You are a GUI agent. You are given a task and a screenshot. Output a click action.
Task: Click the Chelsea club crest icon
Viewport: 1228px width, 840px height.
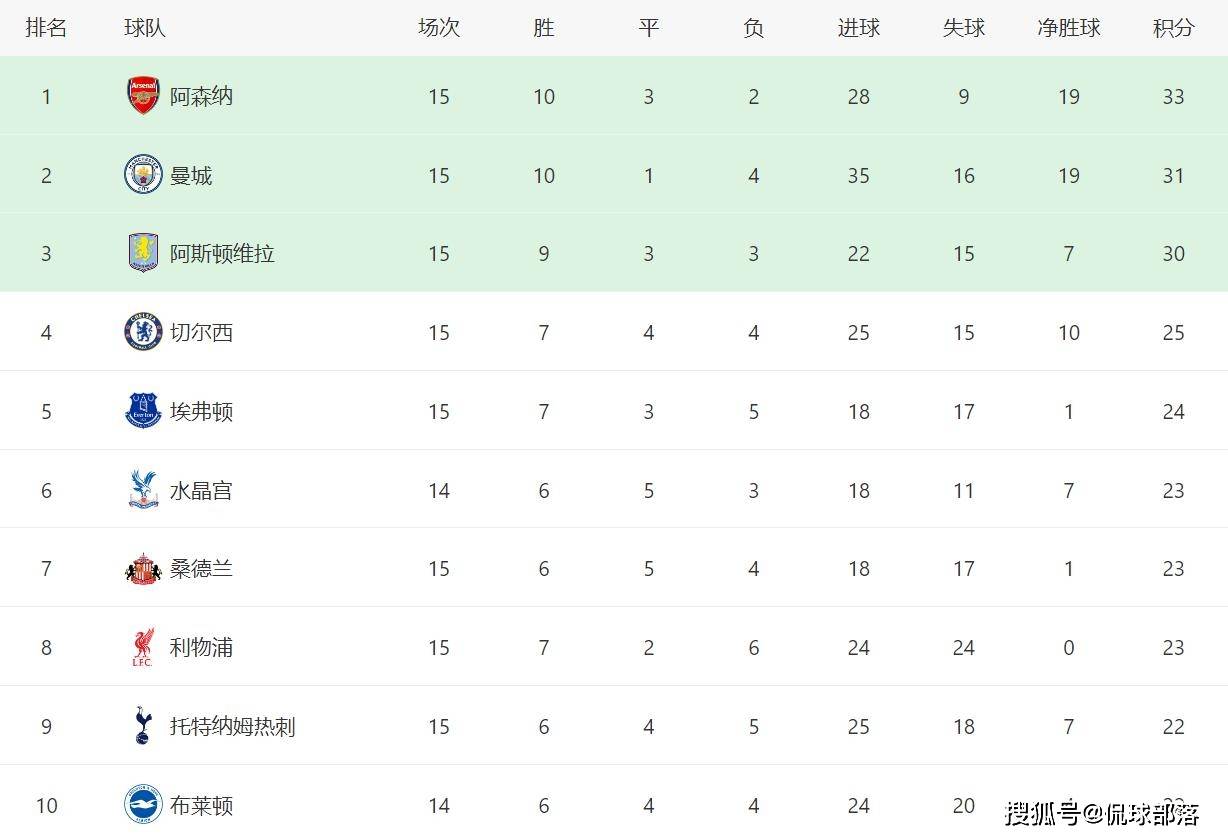pyautogui.click(x=143, y=332)
